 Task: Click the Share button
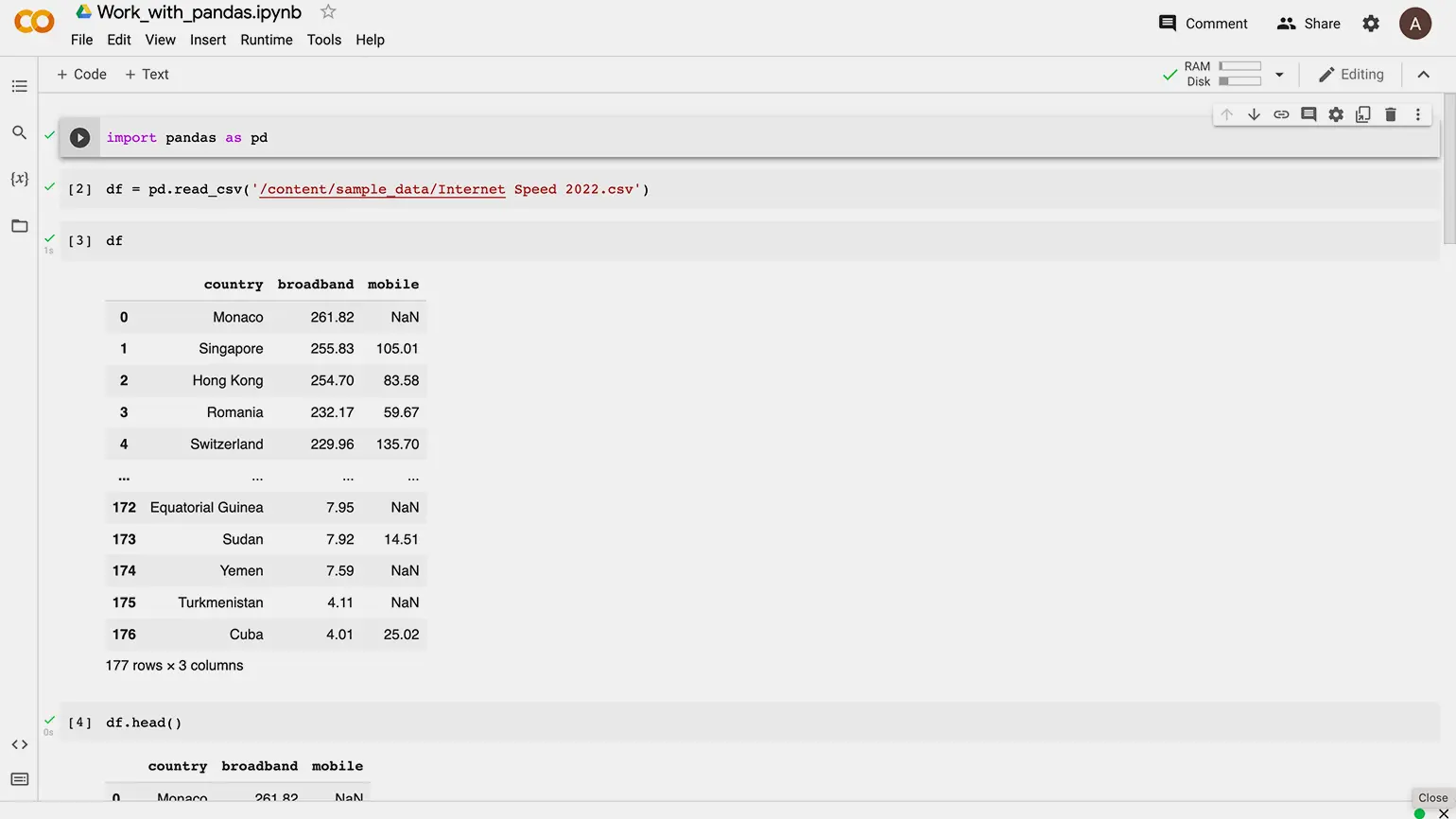pos(1309,24)
